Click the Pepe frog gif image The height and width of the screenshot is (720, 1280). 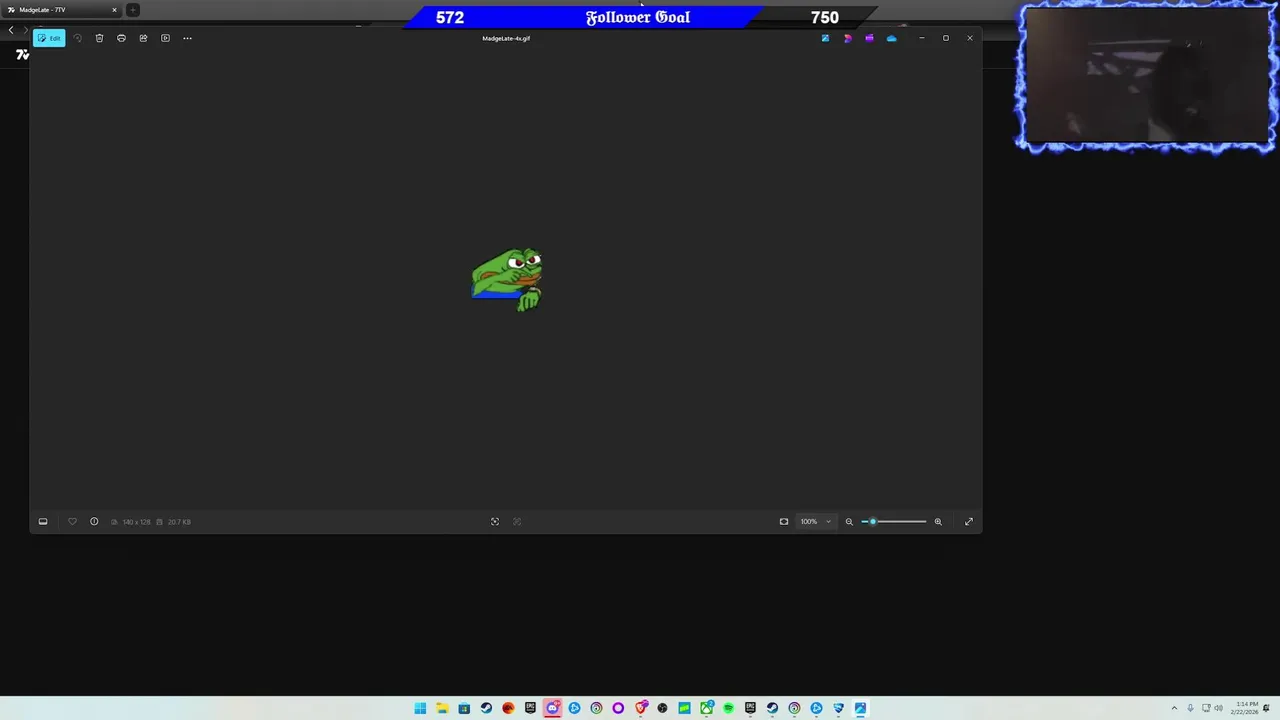[507, 280]
